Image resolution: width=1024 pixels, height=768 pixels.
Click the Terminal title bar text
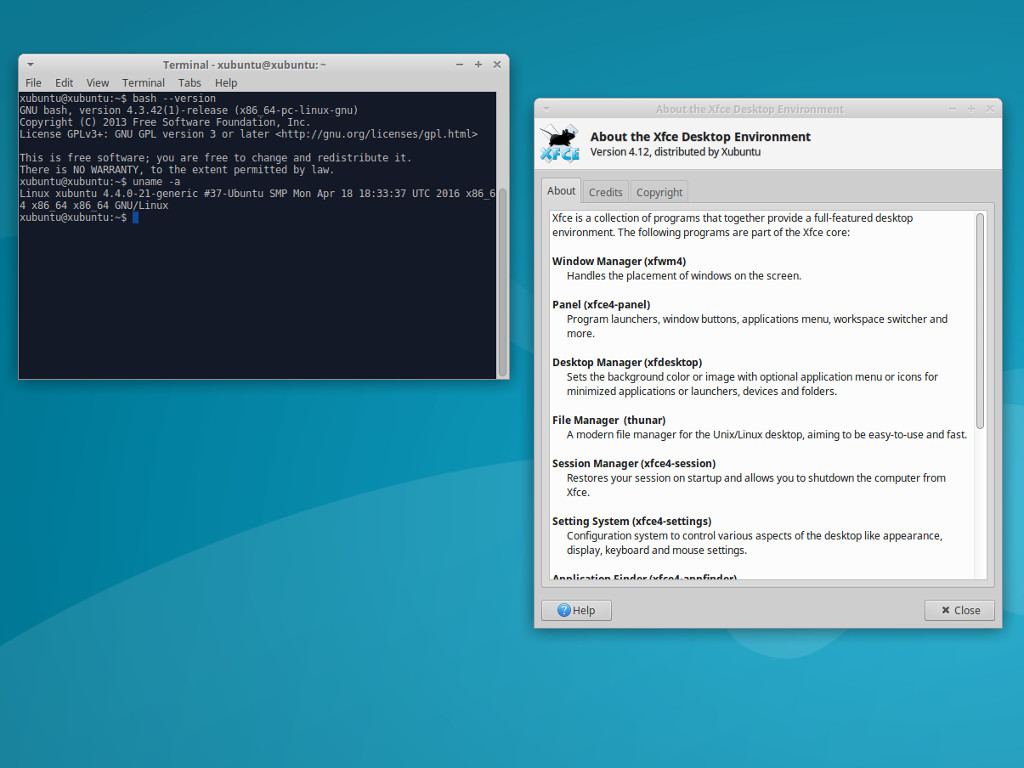tap(244, 65)
